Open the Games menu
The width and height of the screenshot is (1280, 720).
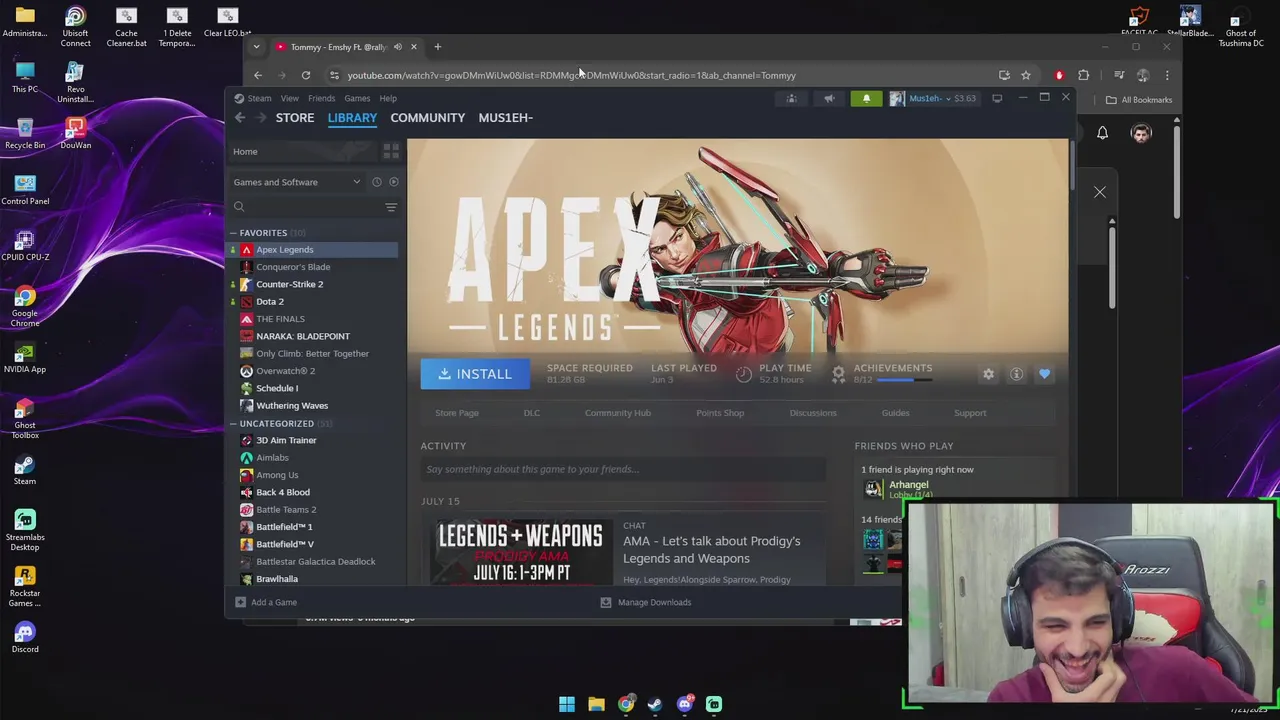[357, 98]
